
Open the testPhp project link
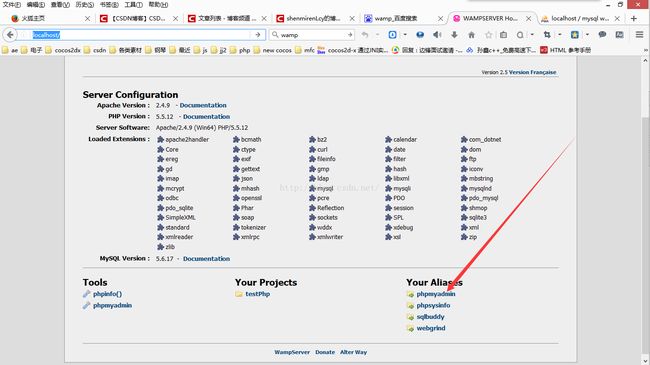tap(257, 294)
